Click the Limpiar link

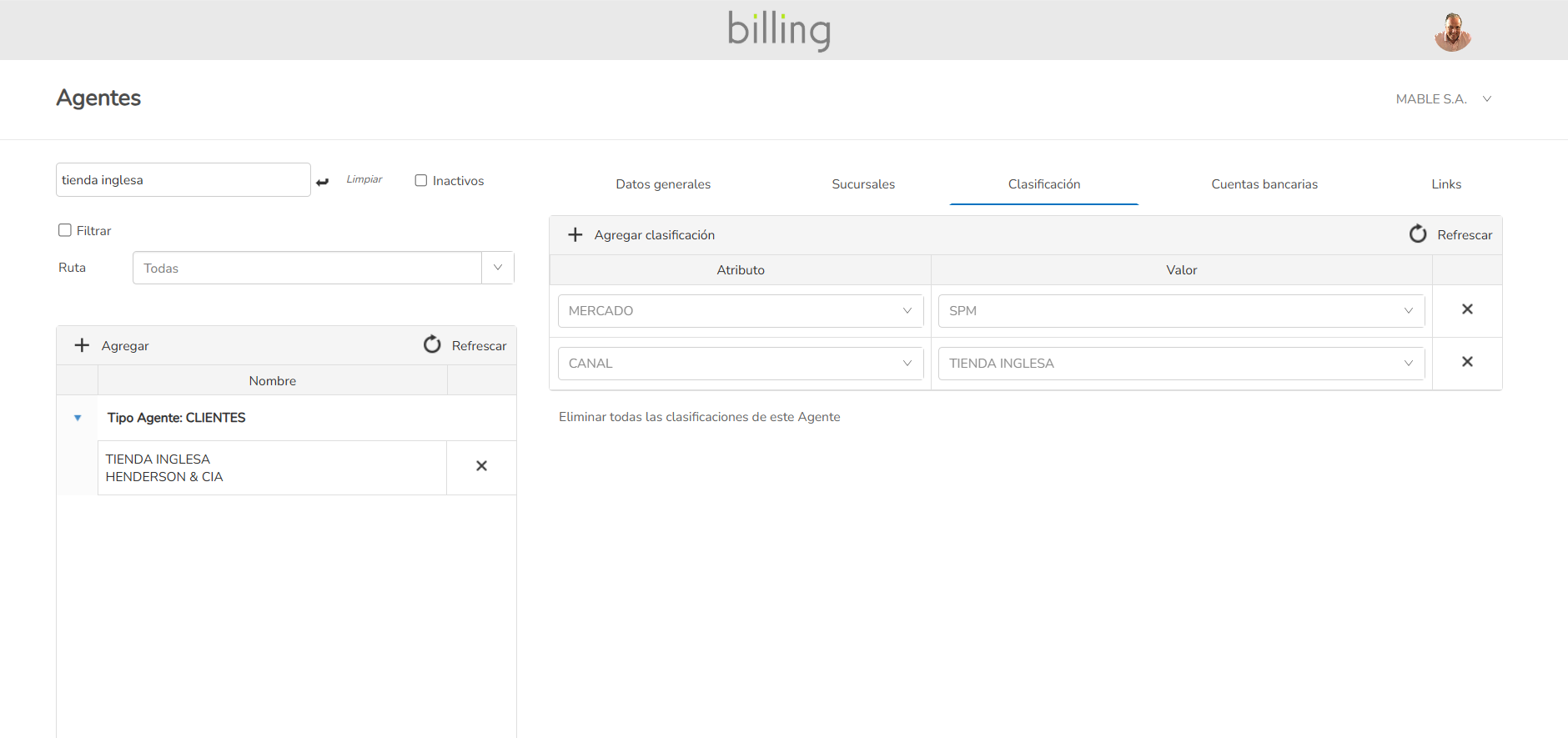(364, 179)
